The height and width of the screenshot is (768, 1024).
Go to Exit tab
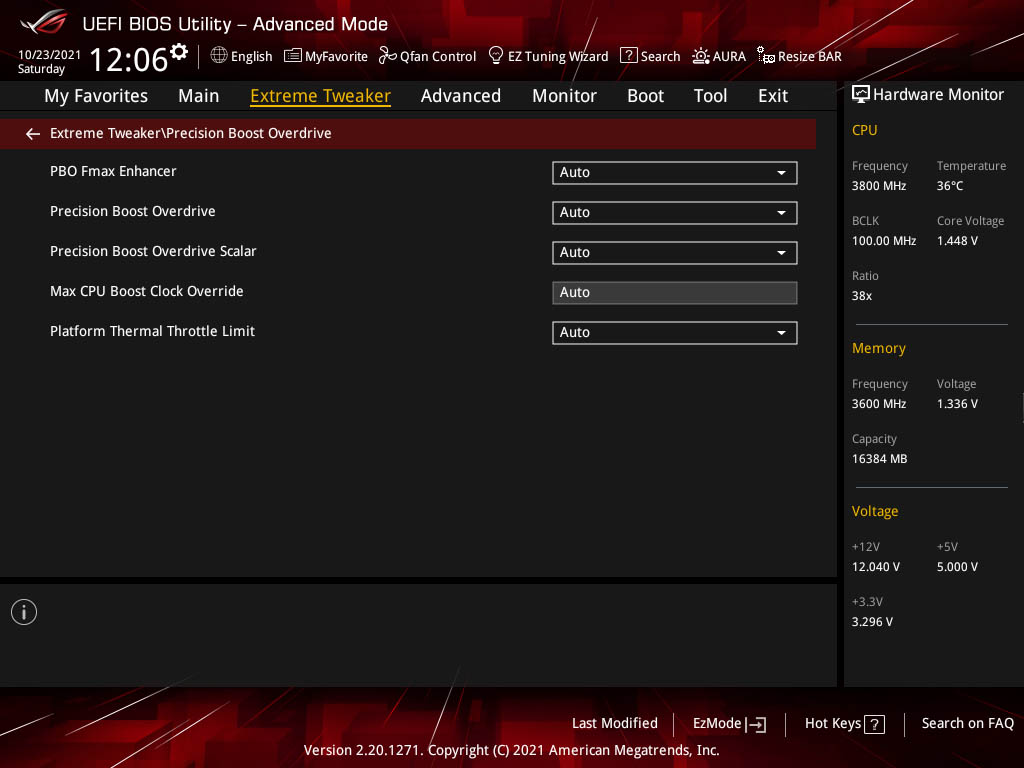point(773,96)
